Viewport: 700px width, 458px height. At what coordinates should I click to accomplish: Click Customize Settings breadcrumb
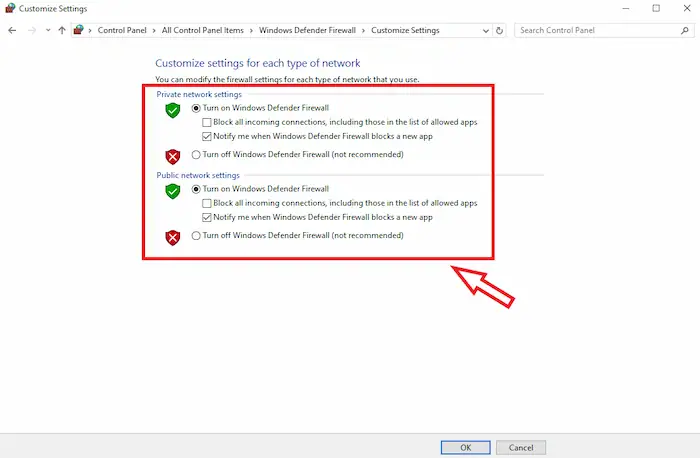click(405, 30)
